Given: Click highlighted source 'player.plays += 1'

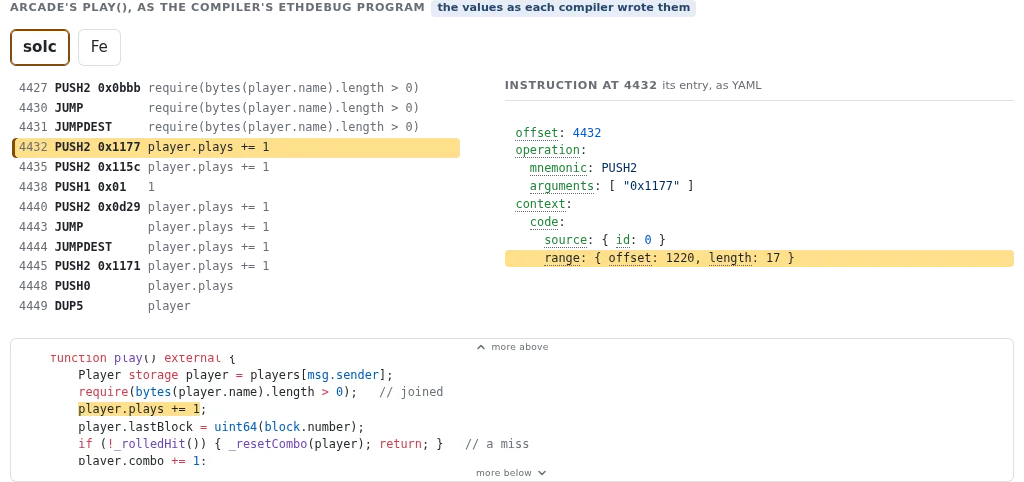Looking at the screenshot, I should [x=139, y=410].
